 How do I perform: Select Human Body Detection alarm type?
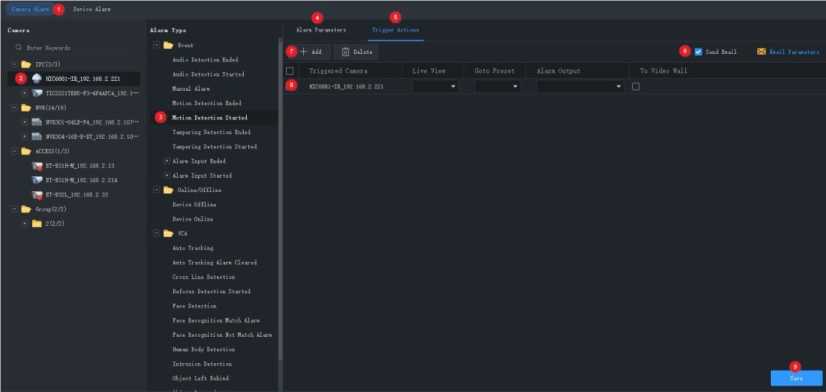point(203,349)
